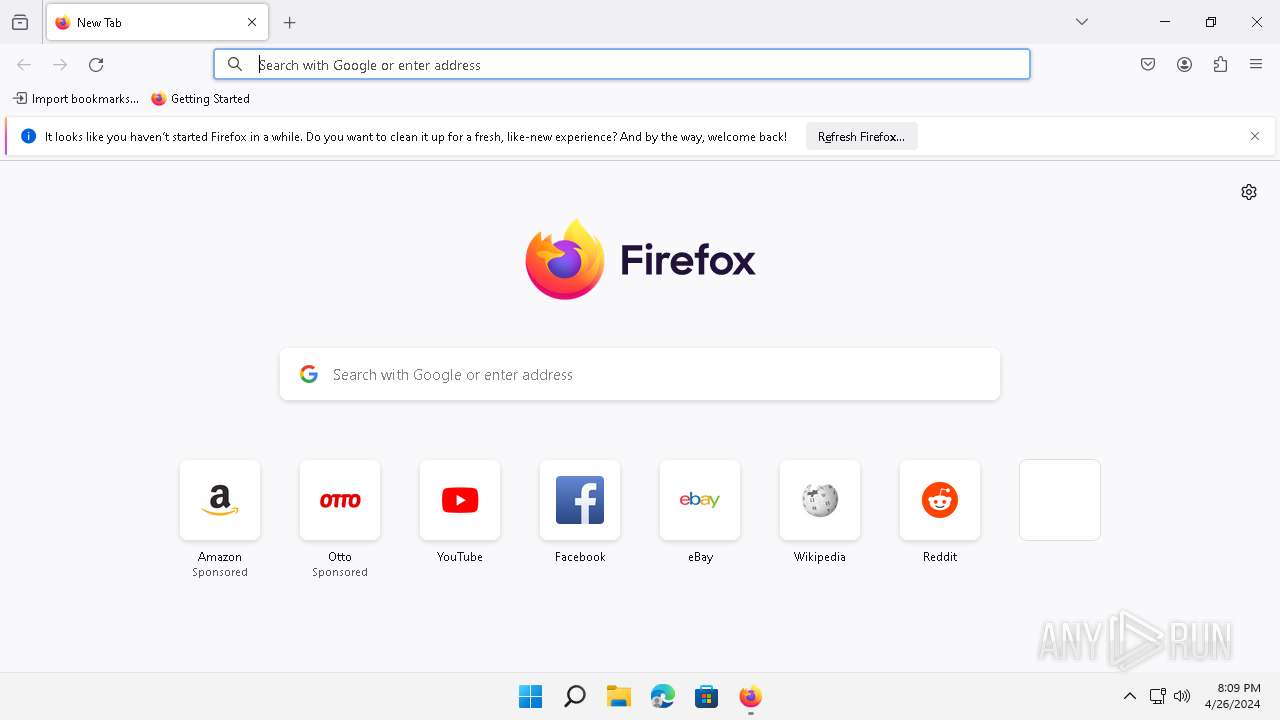Open volume tray icon
Viewport: 1280px width, 720px height.
tap(1182, 696)
